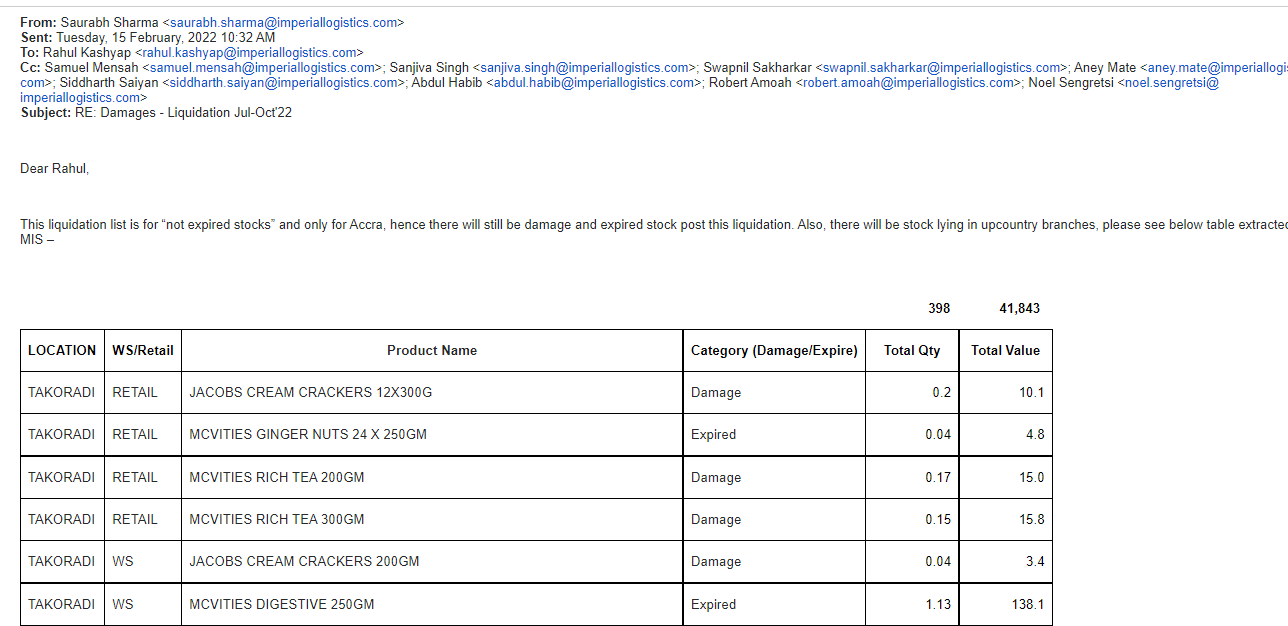This screenshot has height=626, width=1288.
Task: Open samuel.mensah@imperiallogistics.com email link
Action: 263,67
